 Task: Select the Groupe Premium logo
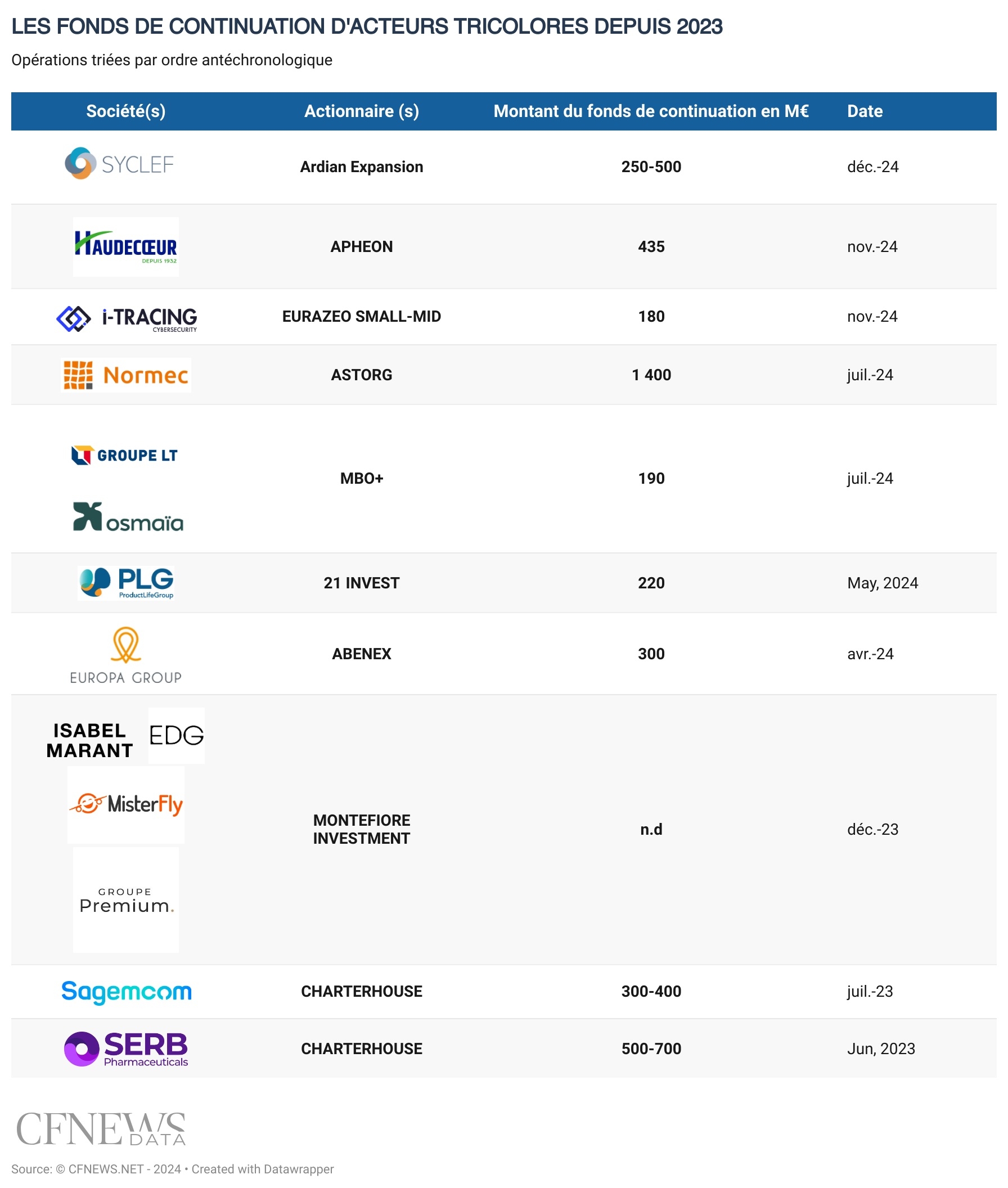tap(125, 900)
